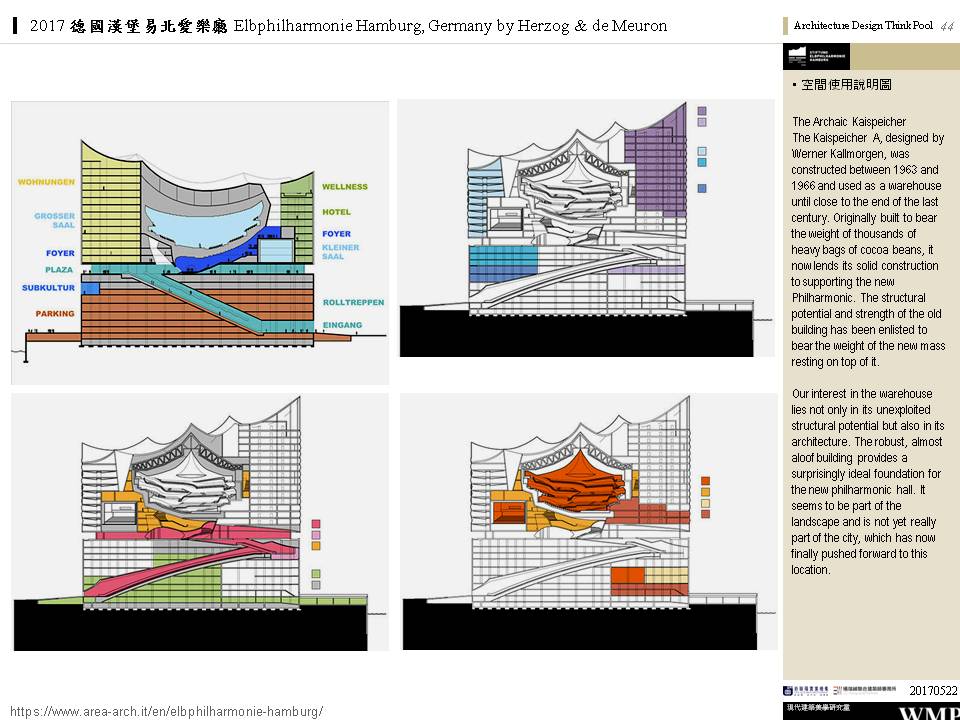Click the 20170522 date stamp
This screenshot has height=720, width=960.
(x=932, y=690)
